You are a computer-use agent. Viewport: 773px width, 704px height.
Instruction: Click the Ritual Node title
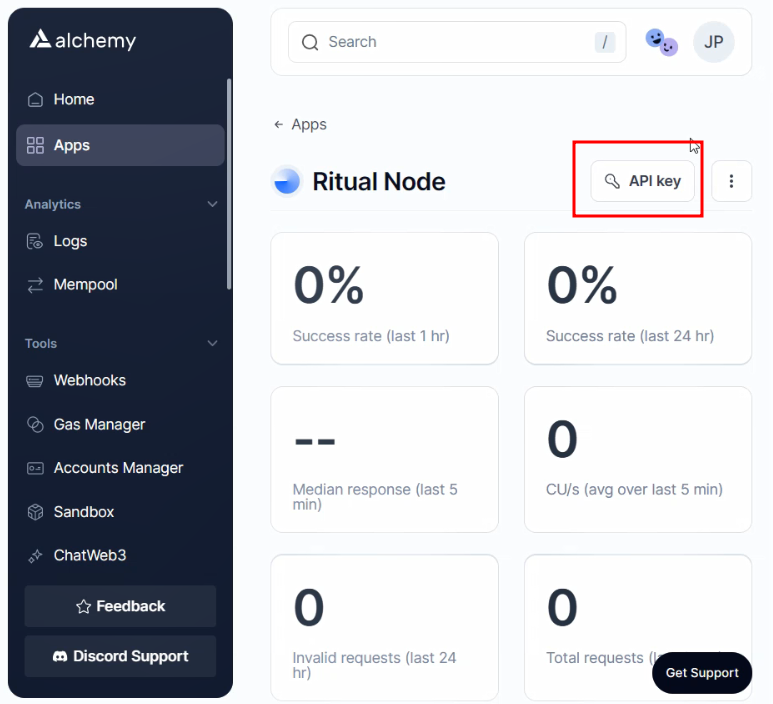point(379,181)
